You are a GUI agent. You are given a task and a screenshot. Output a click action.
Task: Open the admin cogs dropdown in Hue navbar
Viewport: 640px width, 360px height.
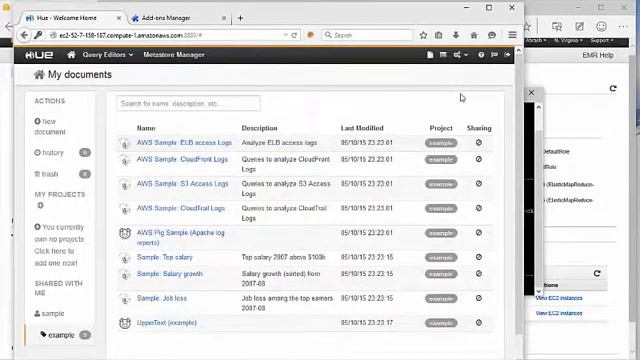tap(460, 55)
